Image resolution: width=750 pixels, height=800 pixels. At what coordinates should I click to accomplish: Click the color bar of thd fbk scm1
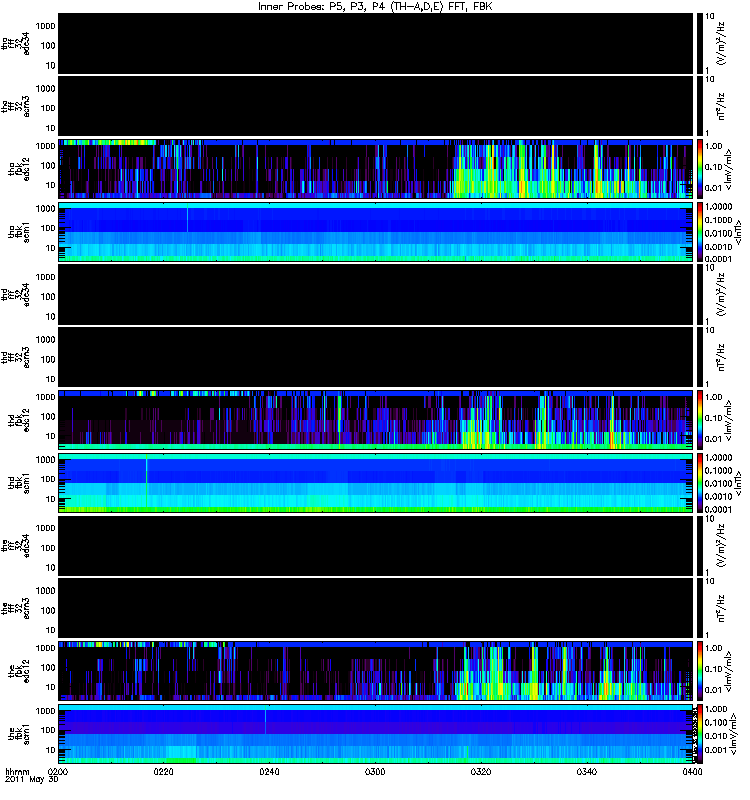(x=699, y=483)
